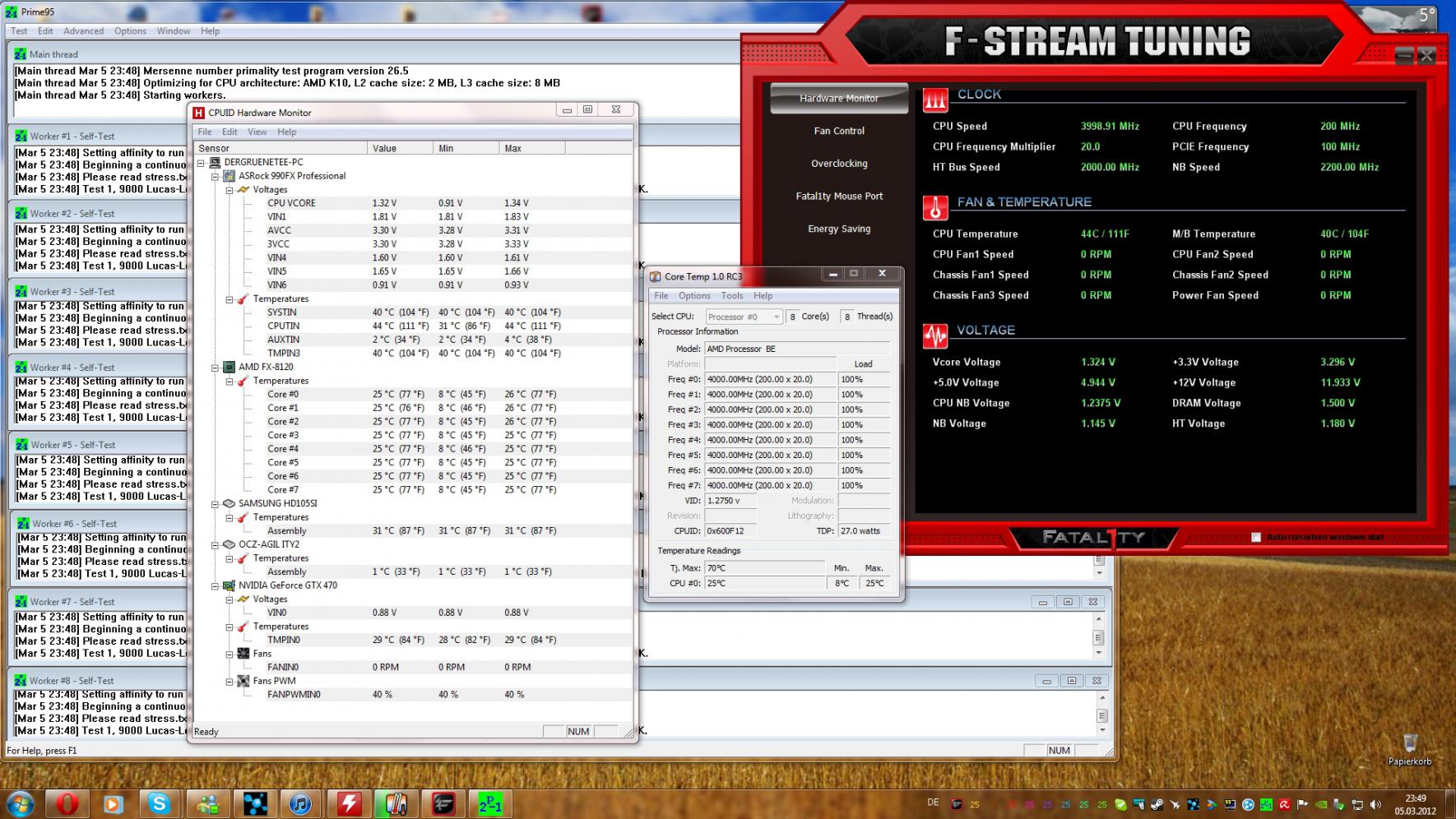Collapse the SAMSUNG HD105SI node

[x=216, y=504]
